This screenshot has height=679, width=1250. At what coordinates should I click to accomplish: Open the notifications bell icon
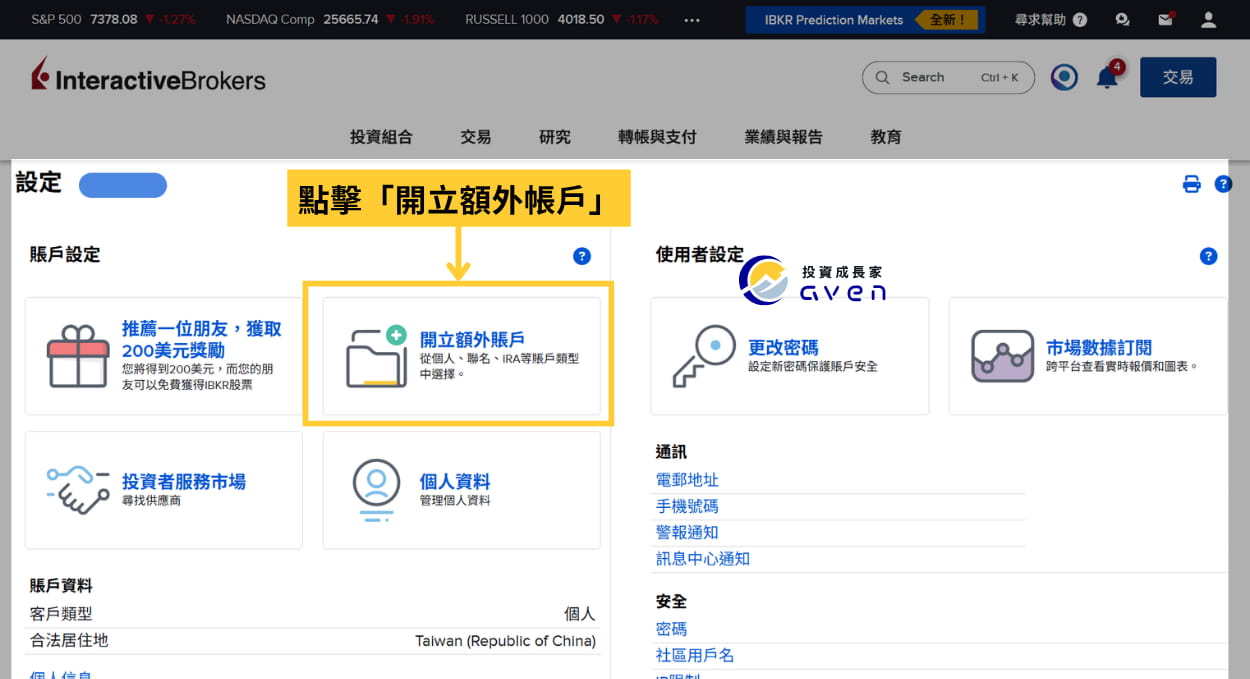click(x=1107, y=77)
